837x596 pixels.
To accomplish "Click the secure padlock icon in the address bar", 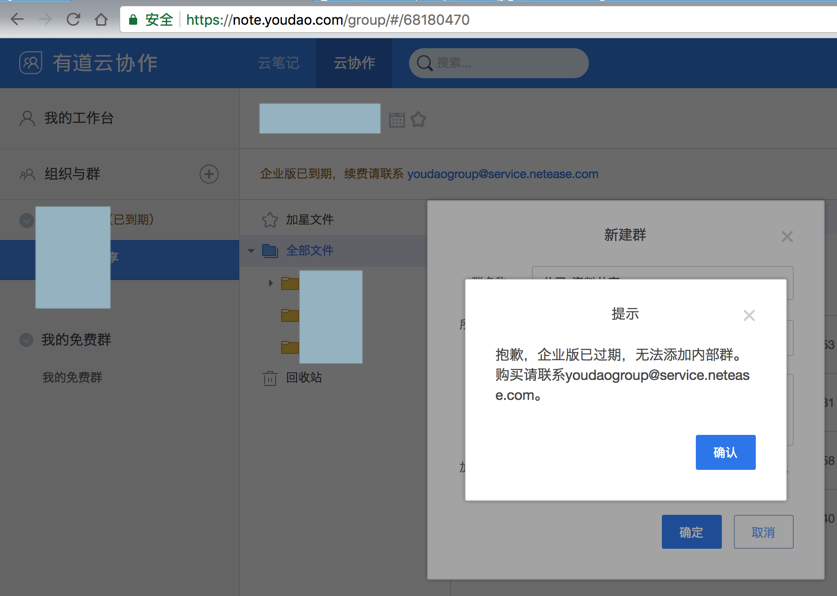I will [x=133, y=20].
